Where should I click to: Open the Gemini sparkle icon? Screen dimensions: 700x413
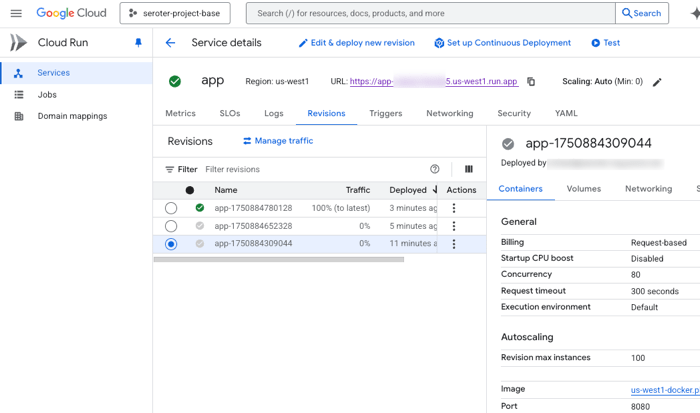tap(693, 14)
